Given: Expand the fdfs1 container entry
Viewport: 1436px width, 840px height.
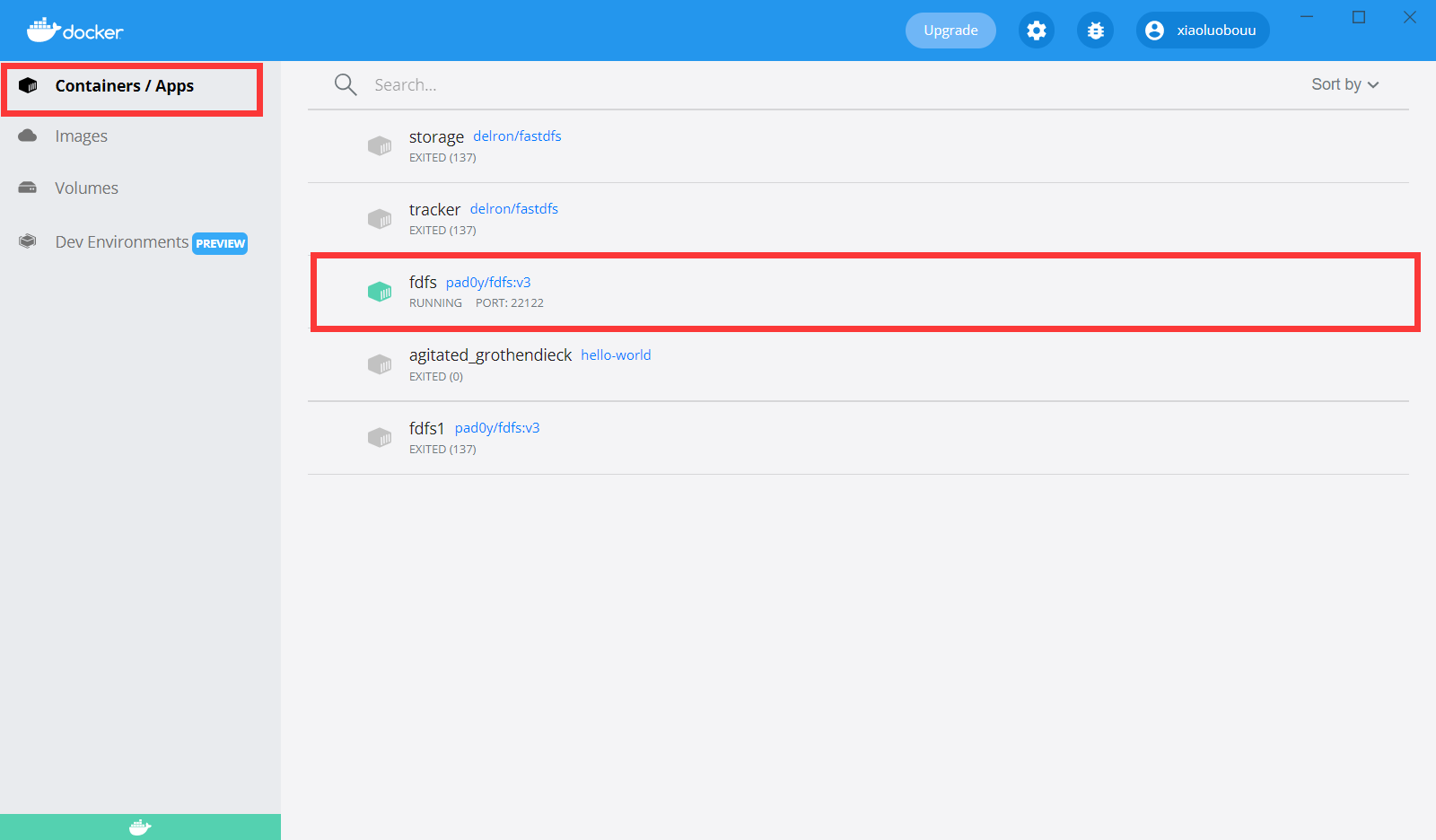Looking at the screenshot, I should click(808, 437).
